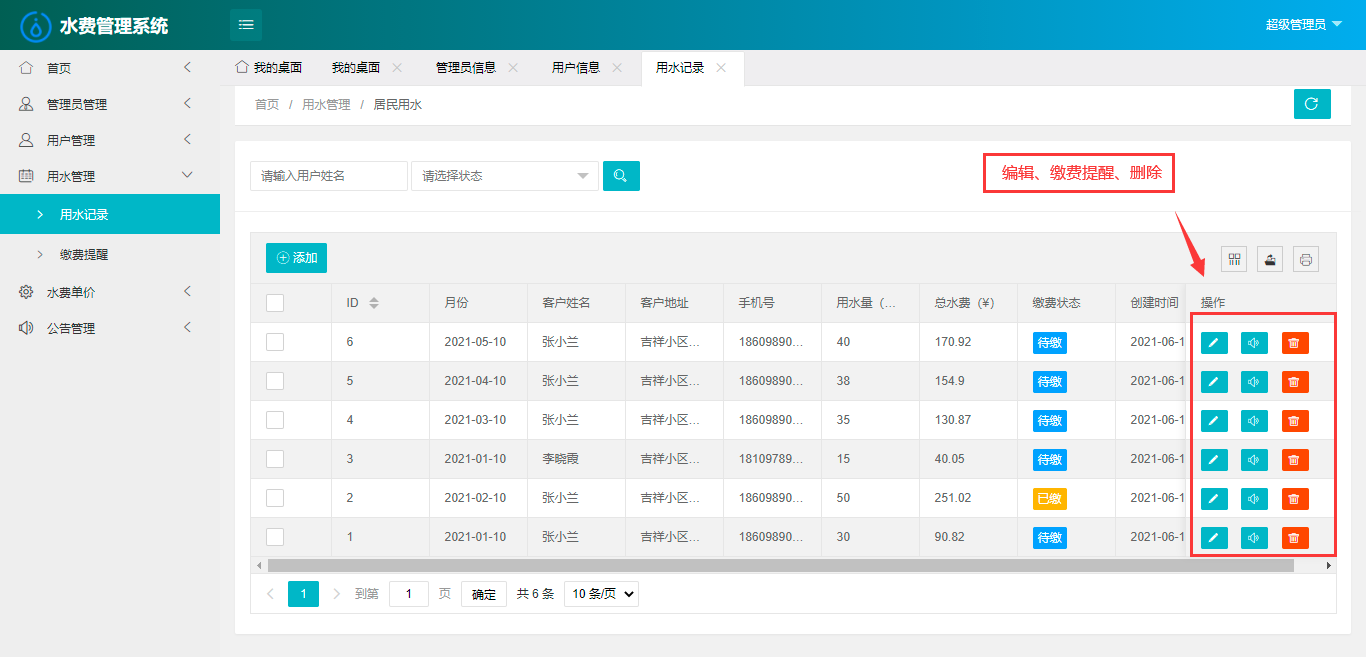Screen dimensions: 1366x657
Task: Click the print icon above the table
Action: (x=1306, y=260)
